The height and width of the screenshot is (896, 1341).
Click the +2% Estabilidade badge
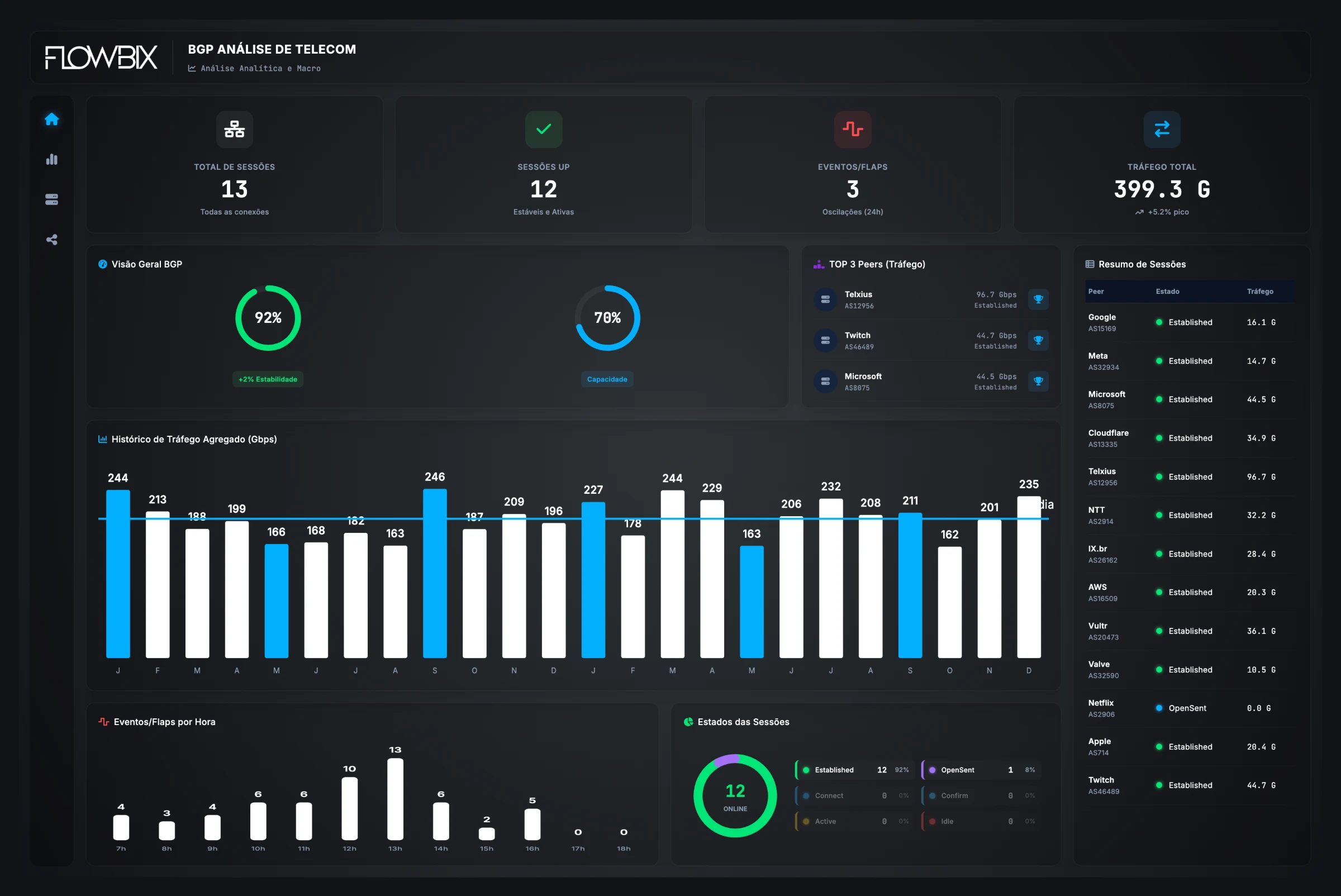(268, 379)
